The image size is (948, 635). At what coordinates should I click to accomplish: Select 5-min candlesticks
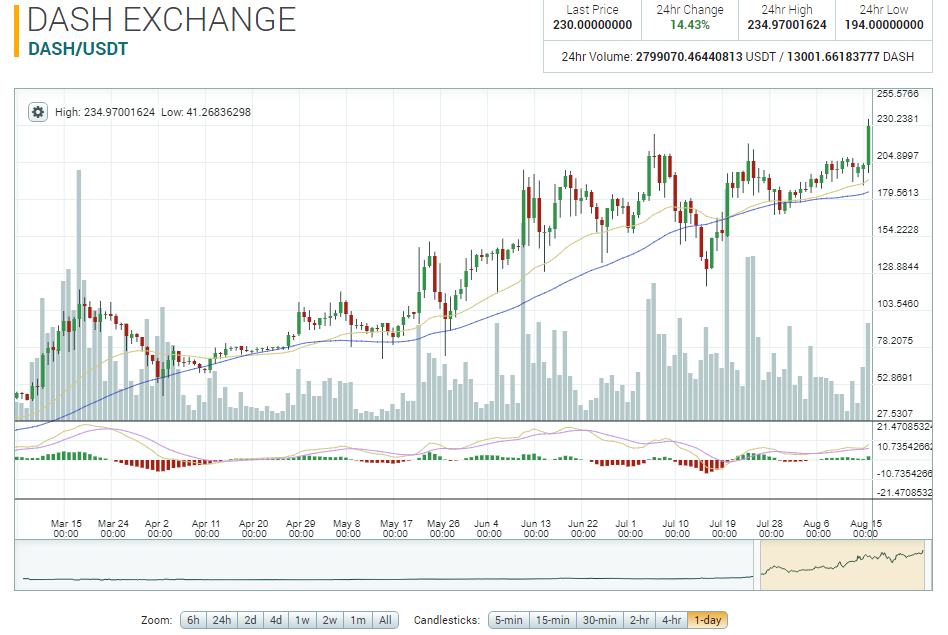coord(508,620)
